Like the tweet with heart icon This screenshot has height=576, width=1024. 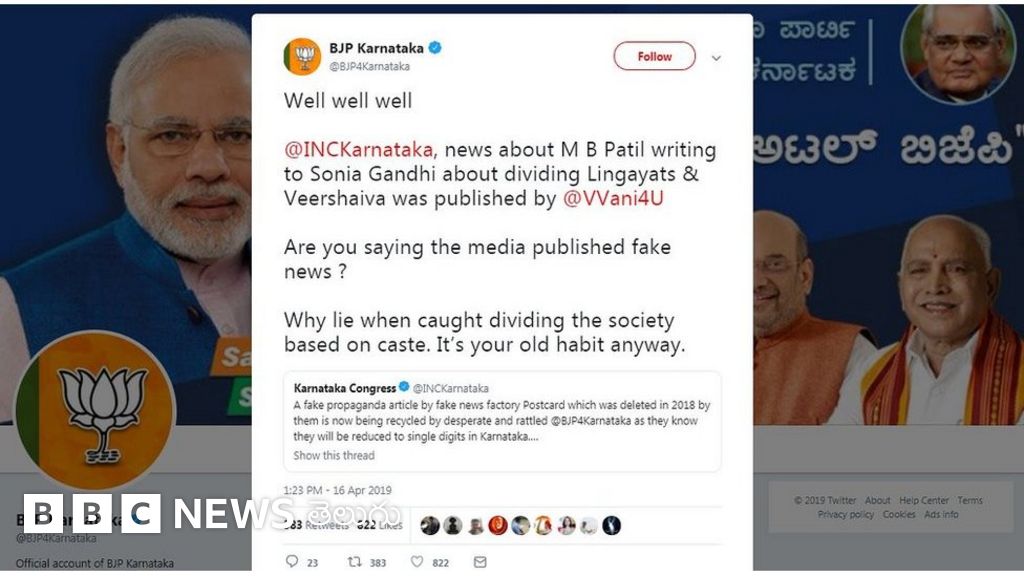point(417,561)
